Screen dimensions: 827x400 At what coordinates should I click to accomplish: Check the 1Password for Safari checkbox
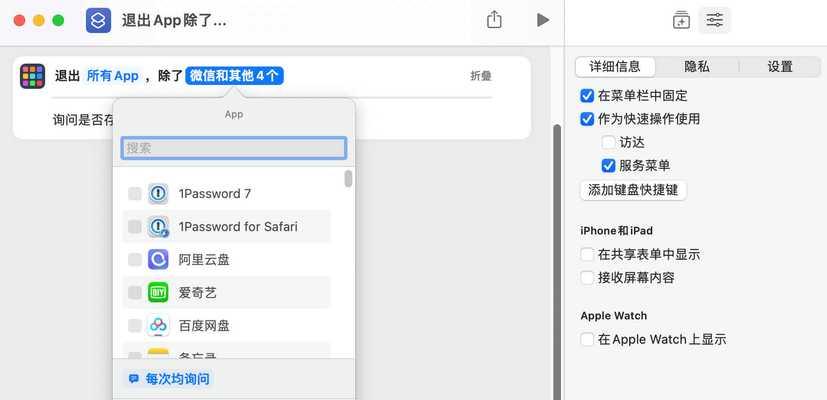pyautogui.click(x=135, y=227)
